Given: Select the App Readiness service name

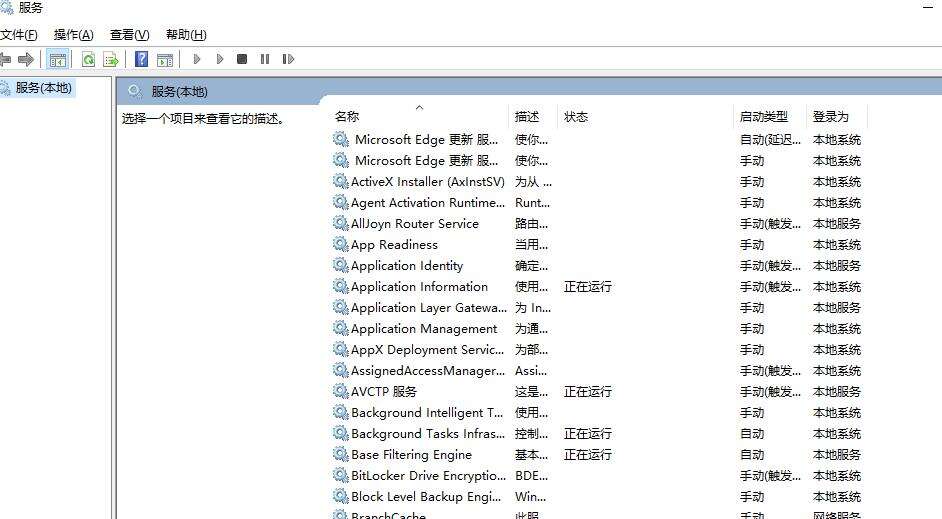Looking at the screenshot, I should coord(394,244).
